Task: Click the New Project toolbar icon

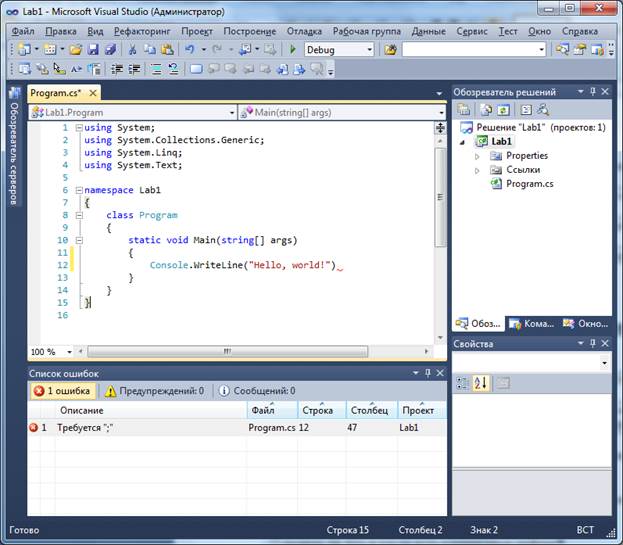Action: (x=24, y=50)
